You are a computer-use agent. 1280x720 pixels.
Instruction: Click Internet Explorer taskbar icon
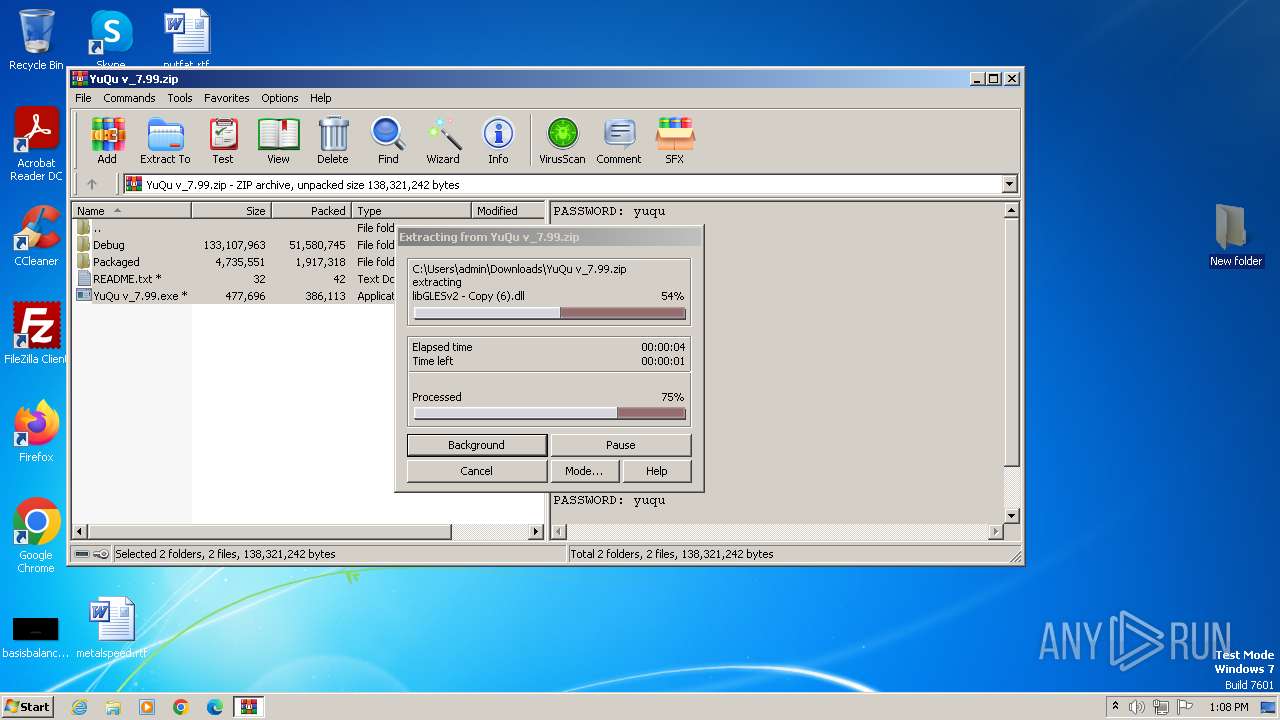coord(80,707)
